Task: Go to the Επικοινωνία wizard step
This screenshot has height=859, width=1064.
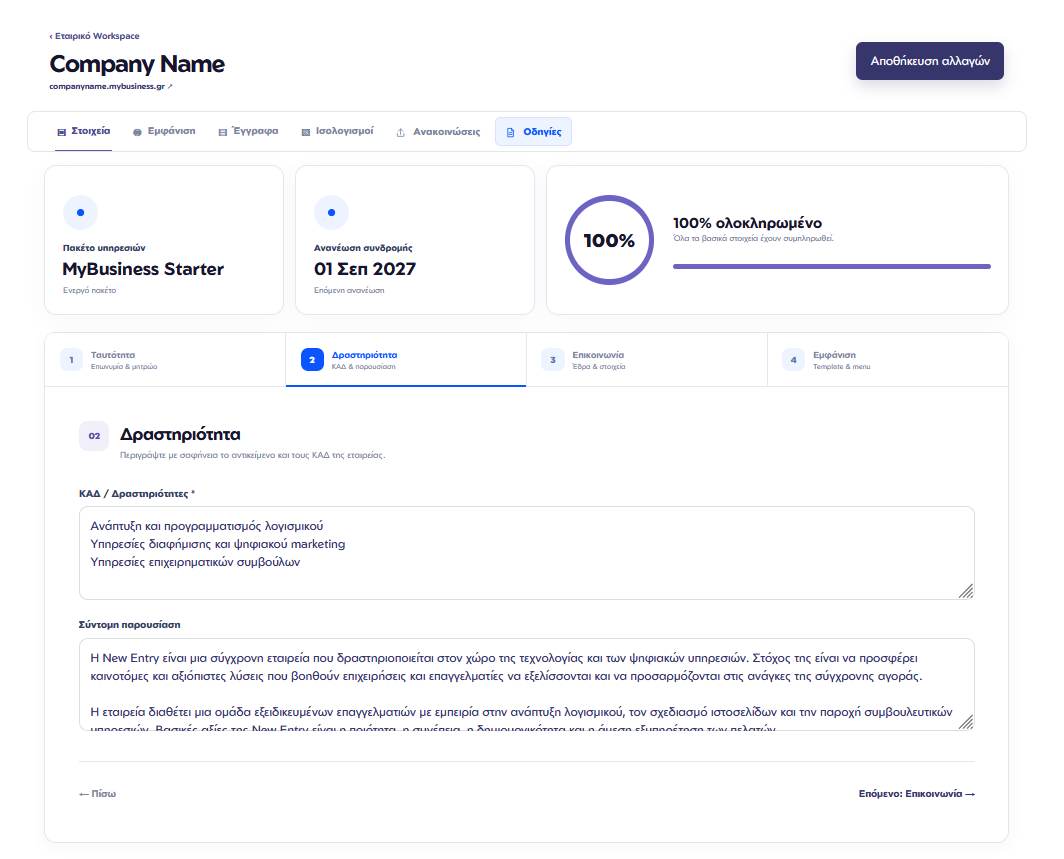Action: [x=647, y=360]
